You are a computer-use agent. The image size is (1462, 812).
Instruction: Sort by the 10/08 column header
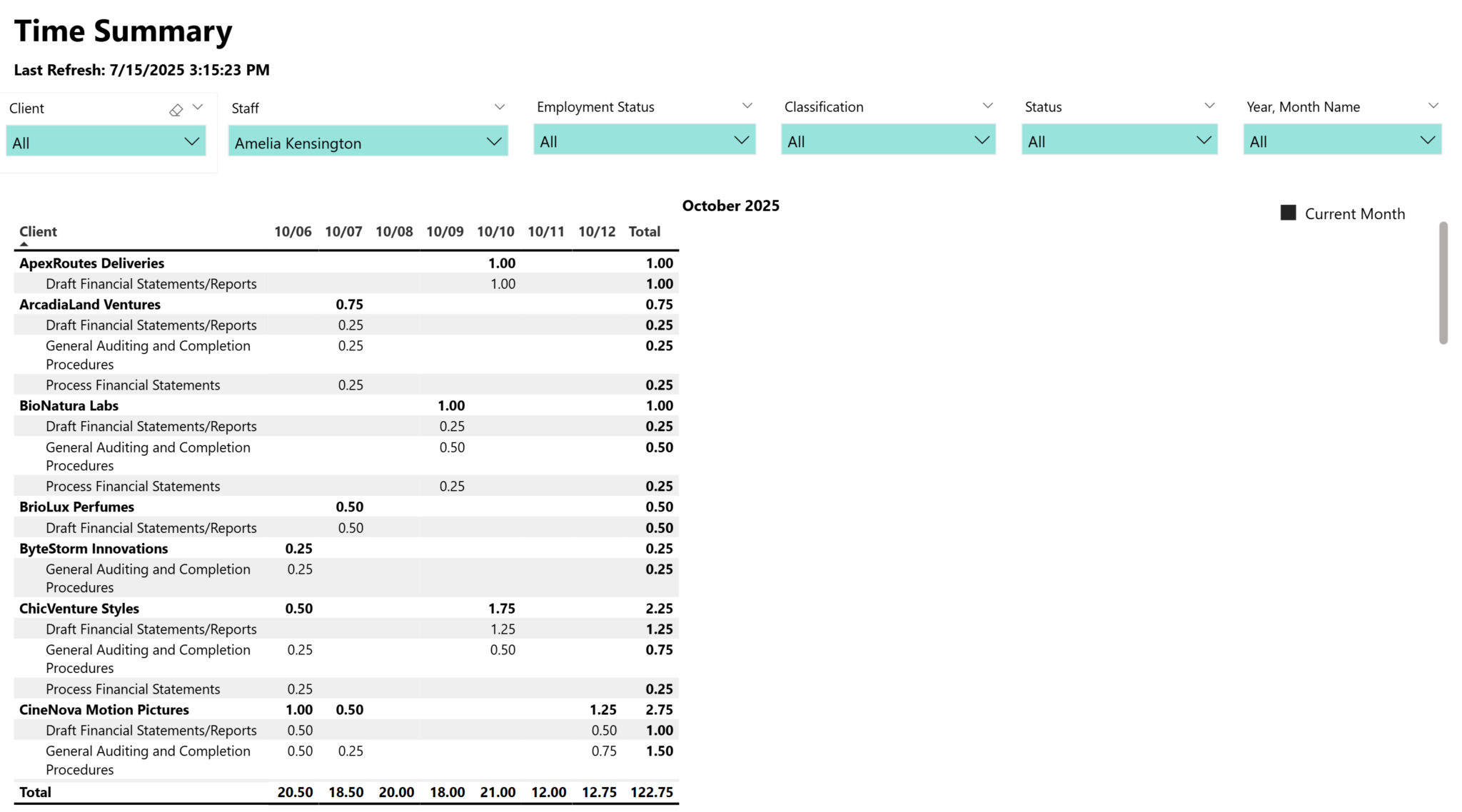(x=394, y=232)
